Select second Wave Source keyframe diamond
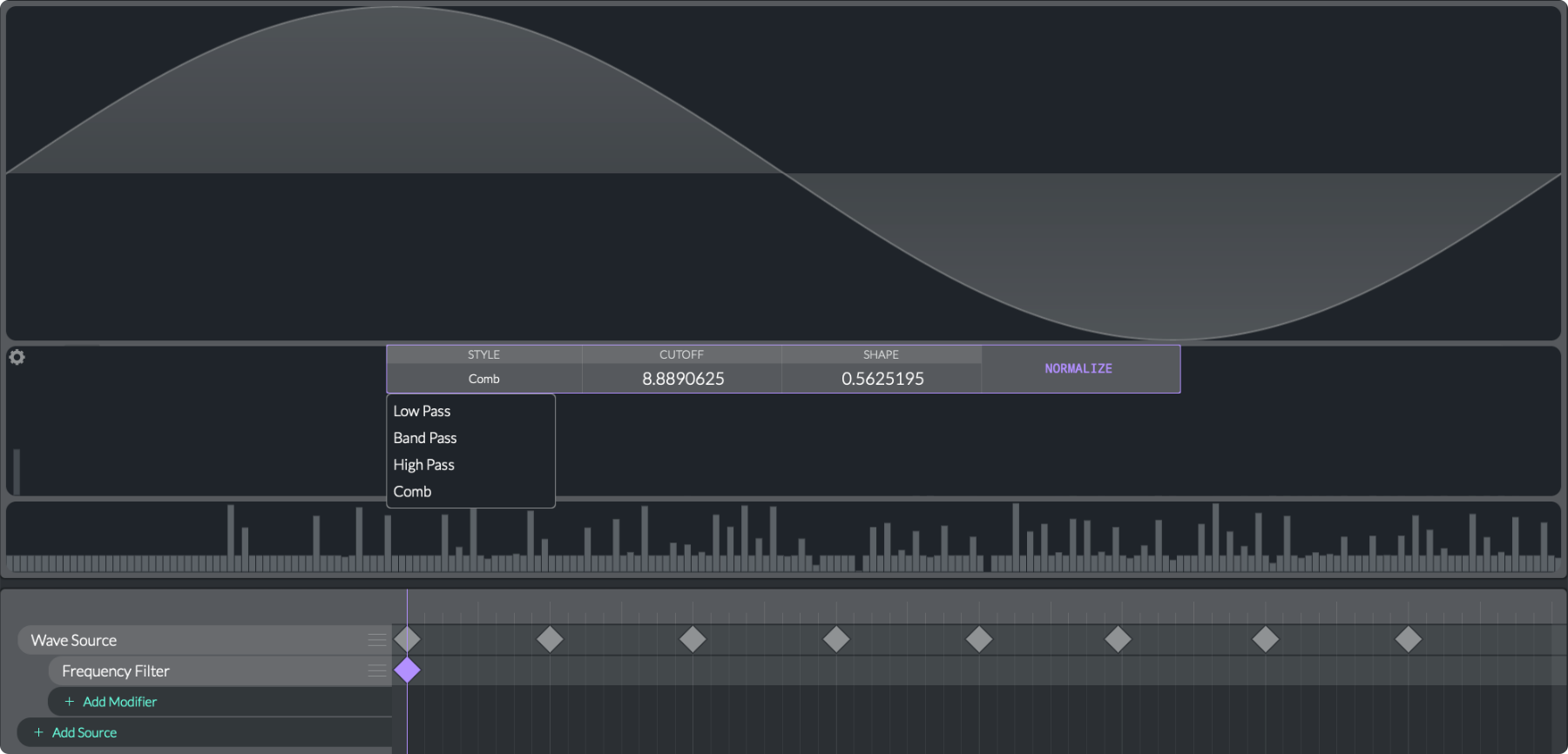The image size is (1568, 754). pyautogui.click(x=550, y=639)
